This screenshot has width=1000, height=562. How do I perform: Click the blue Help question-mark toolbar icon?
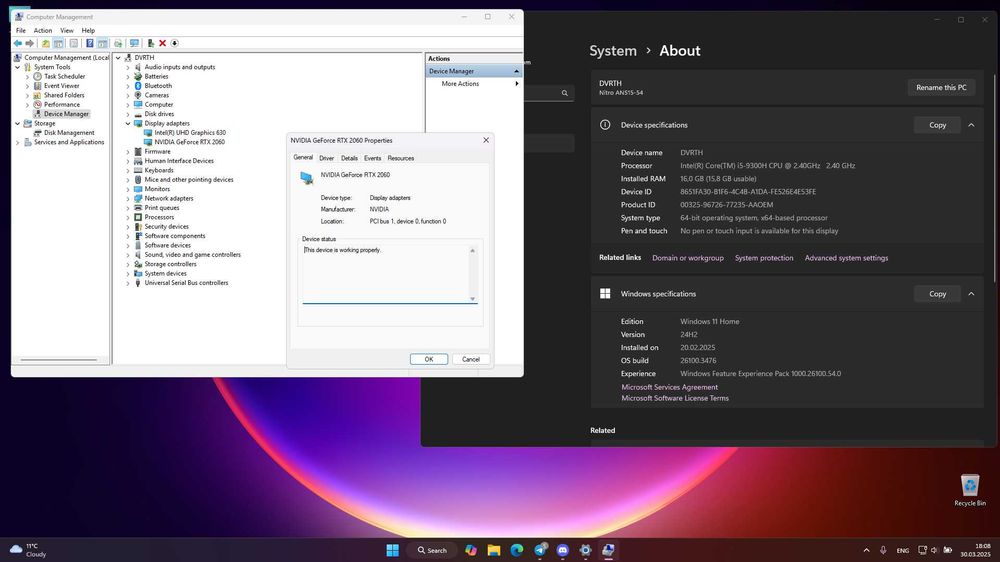89,43
